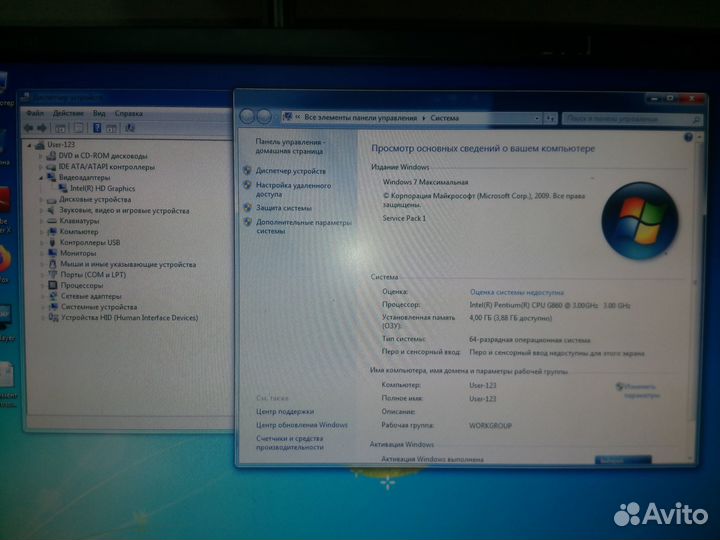The height and width of the screenshot is (540, 720).
Task: Expand the Контроллеры USB node
Action: 40,242
